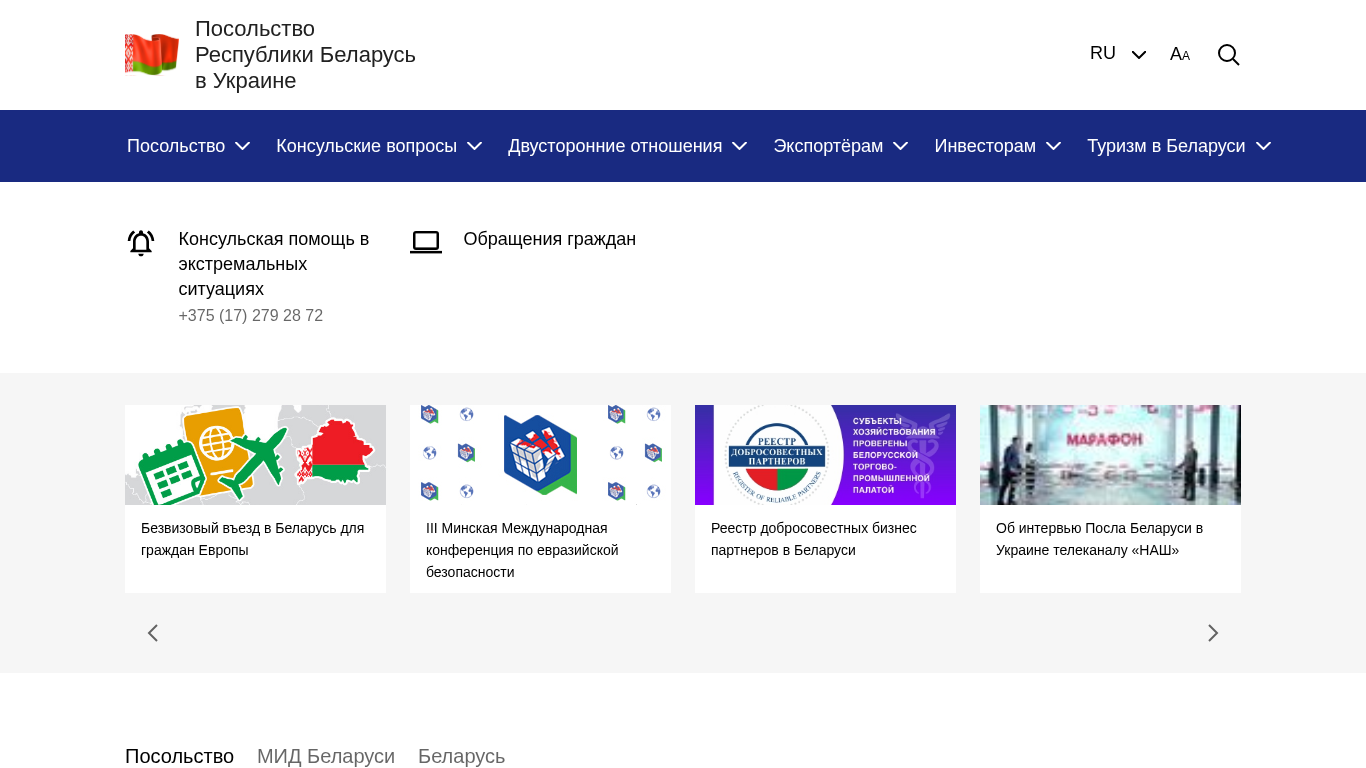Viewport: 1366px width, 768px height.
Task: Expand the Консульские вопросы menu
Action: pyautogui.click(x=379, y=146)
